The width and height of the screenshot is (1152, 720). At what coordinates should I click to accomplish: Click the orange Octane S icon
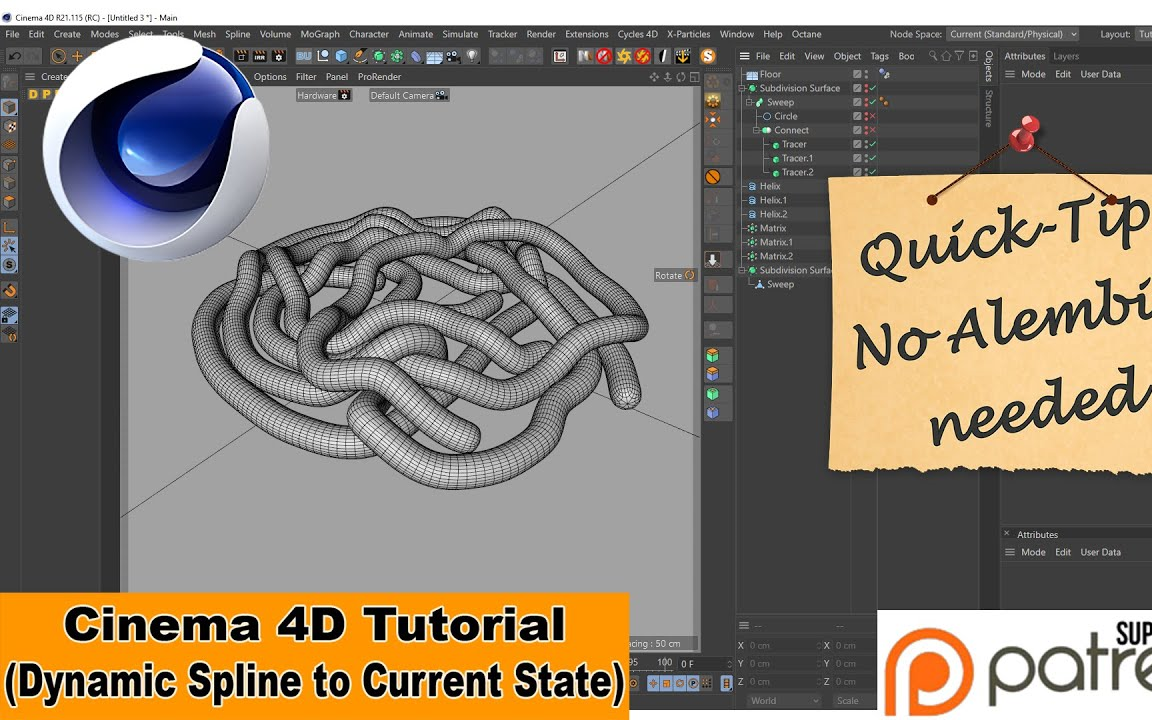tap(708, 57)
